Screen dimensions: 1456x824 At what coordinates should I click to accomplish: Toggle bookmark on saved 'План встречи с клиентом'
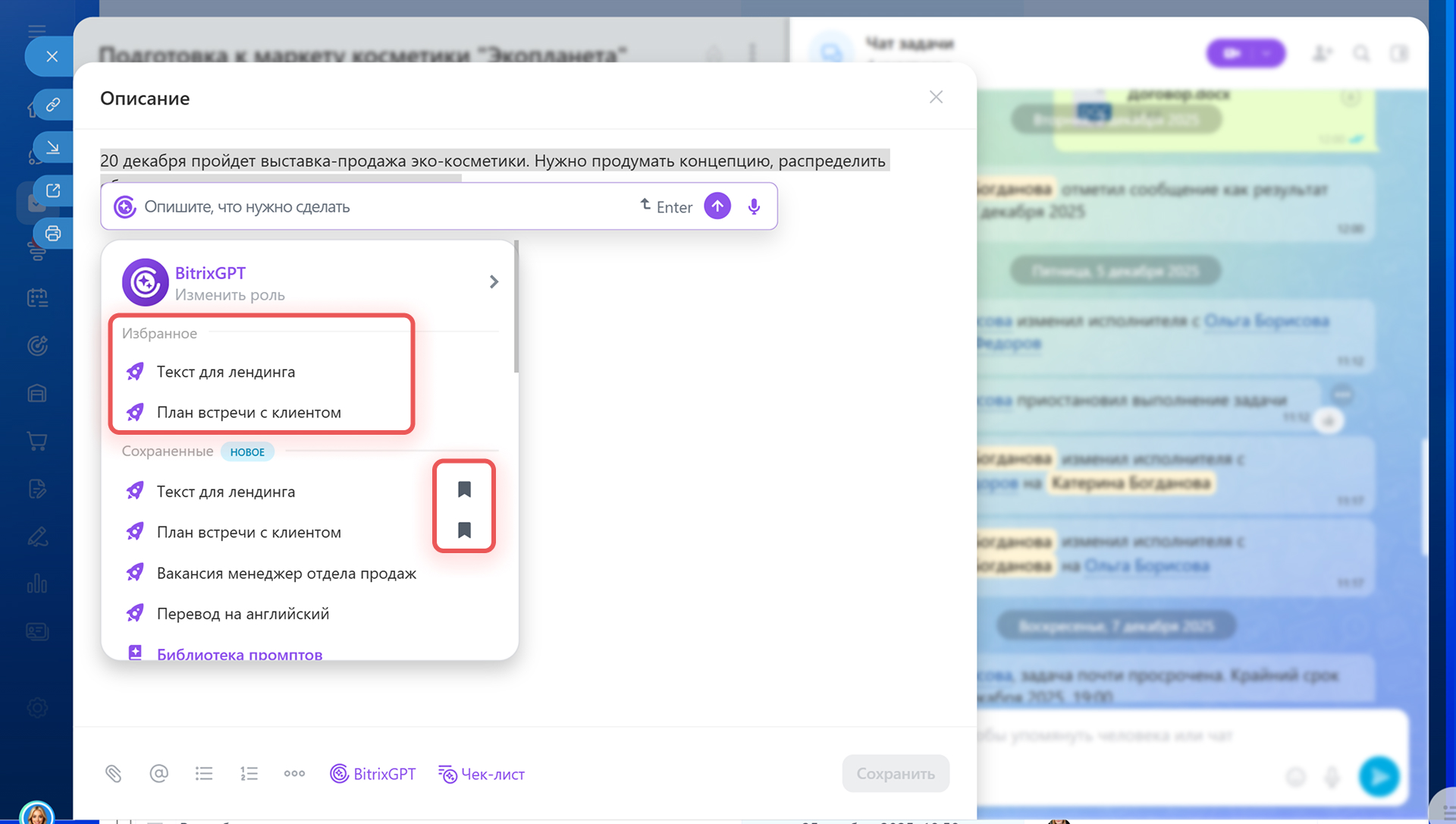coord(464,530)
